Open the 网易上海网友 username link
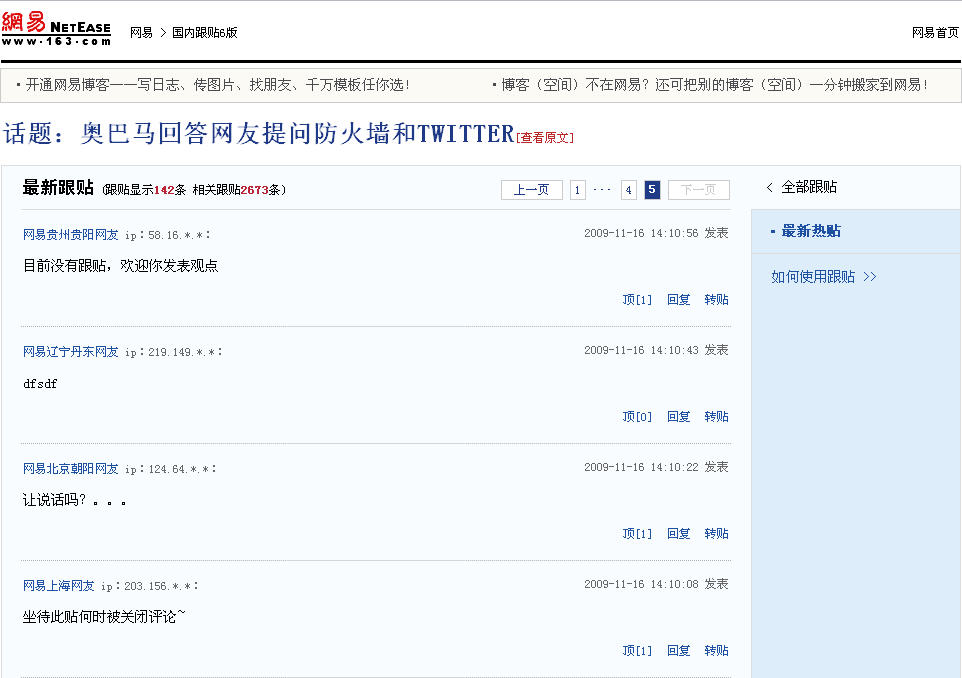Viewport: 962px width, 678px height. 59,585
